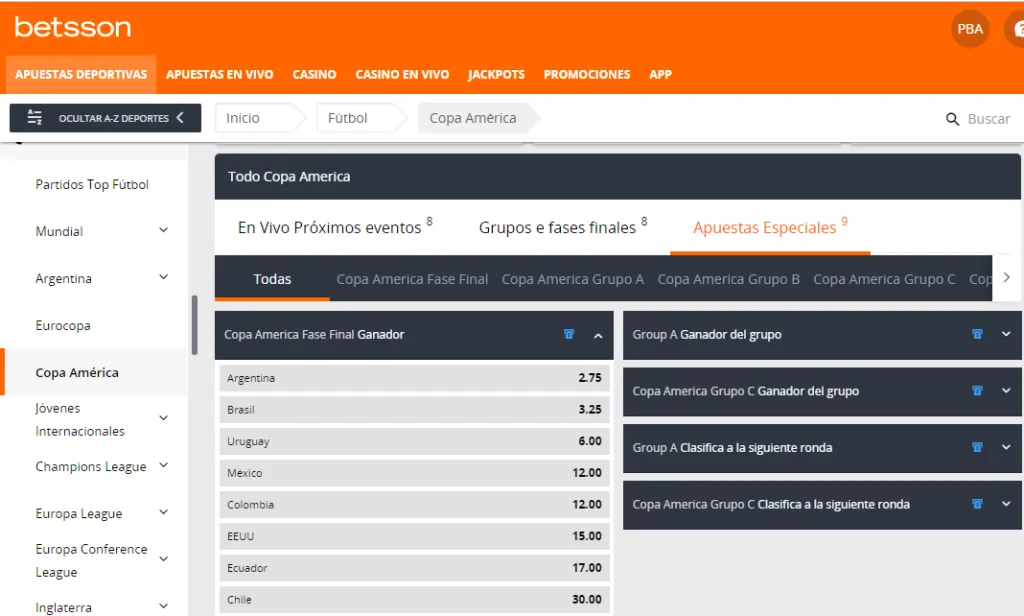Expand Group A Clasifica a la siguiente ronda
This screenshot has height=616, width=1024.
pyautogui.click(x=1006, y=447)
